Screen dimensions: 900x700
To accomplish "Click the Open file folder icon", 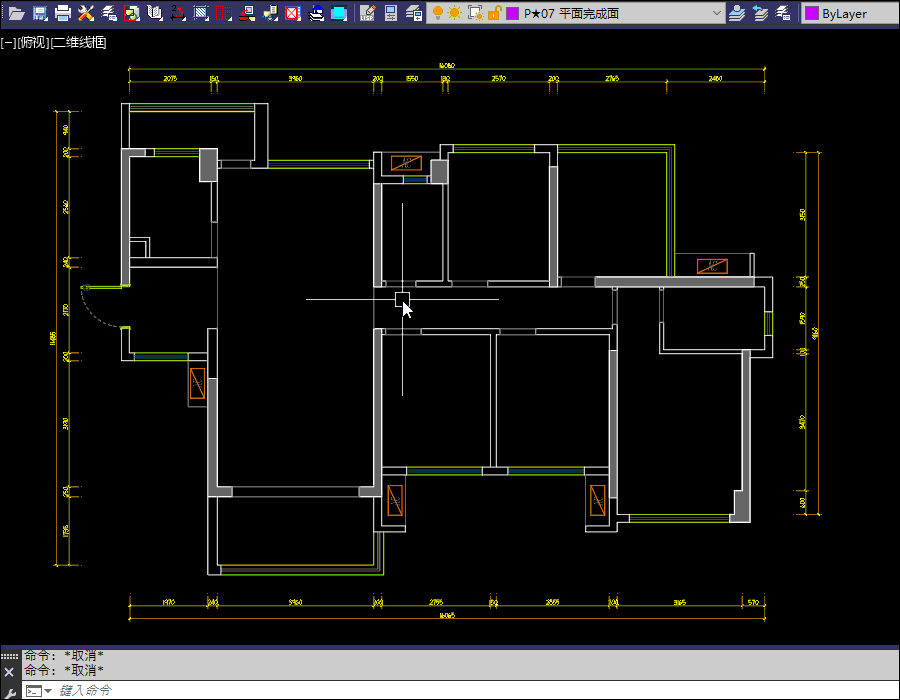I will point(16,13).
